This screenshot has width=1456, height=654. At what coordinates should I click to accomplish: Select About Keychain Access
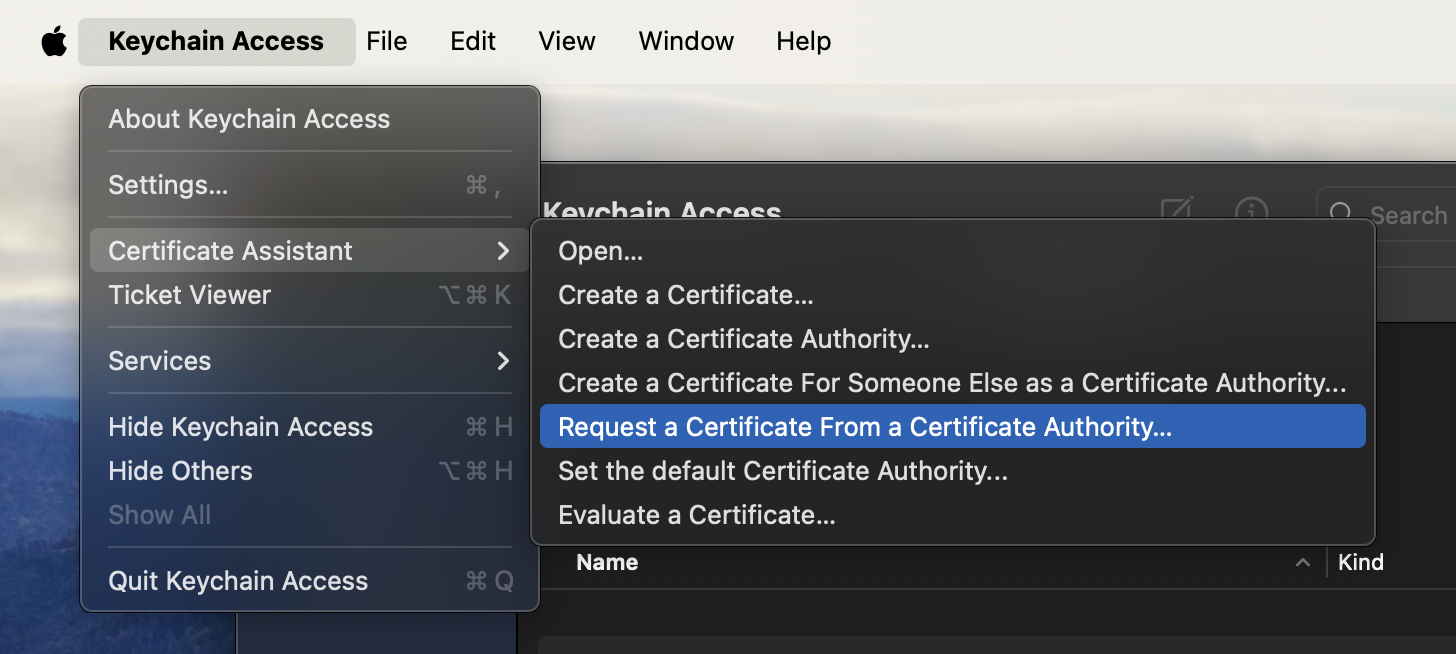point(249,119)
